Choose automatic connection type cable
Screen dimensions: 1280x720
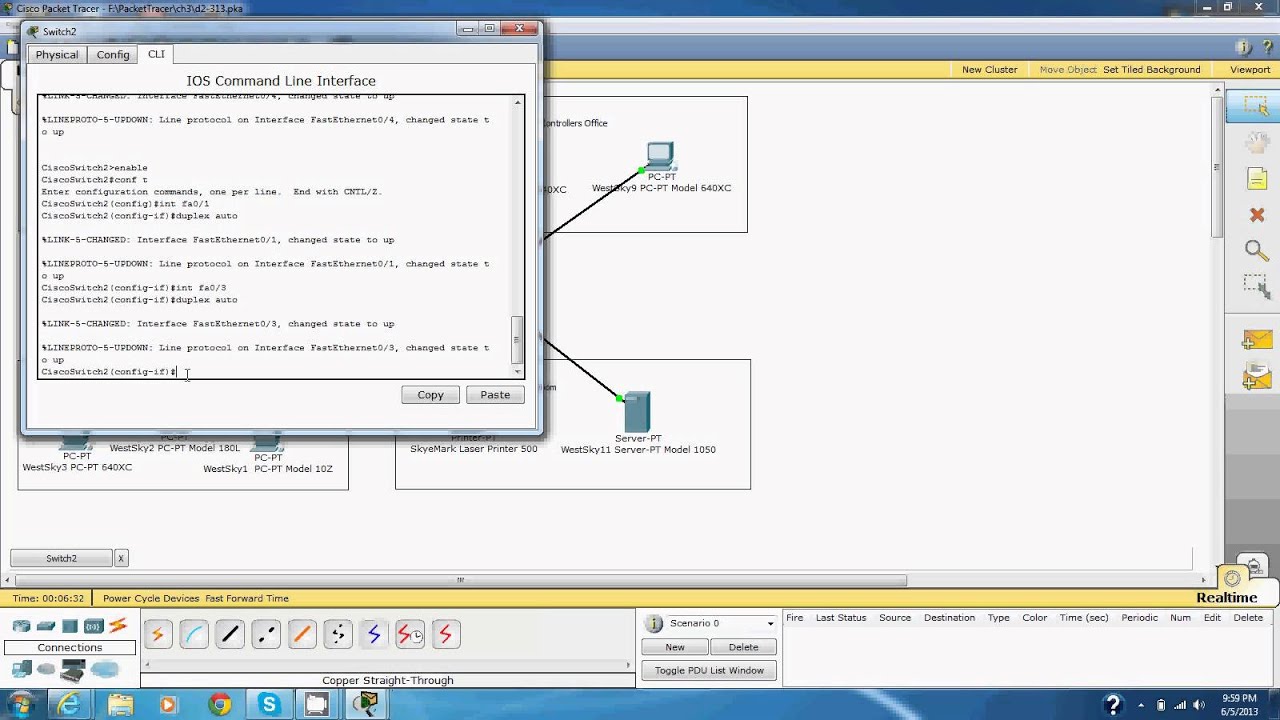click(x=158, y=634)
